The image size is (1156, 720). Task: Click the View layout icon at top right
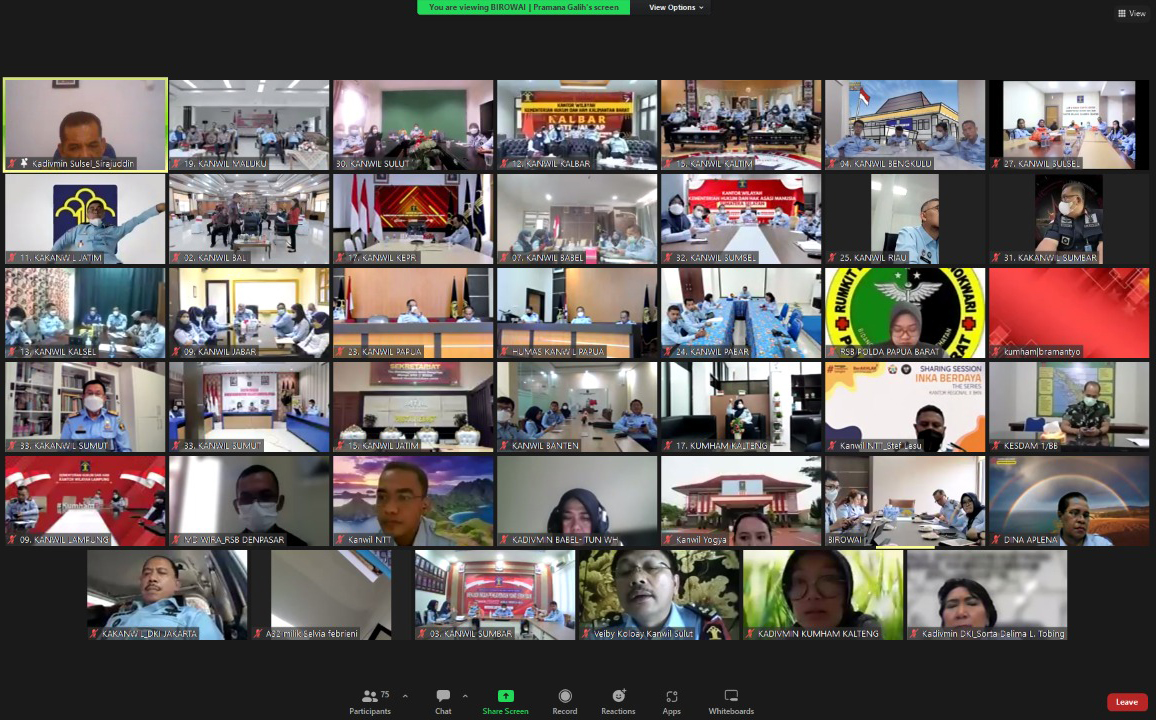tap(1131, 13)
